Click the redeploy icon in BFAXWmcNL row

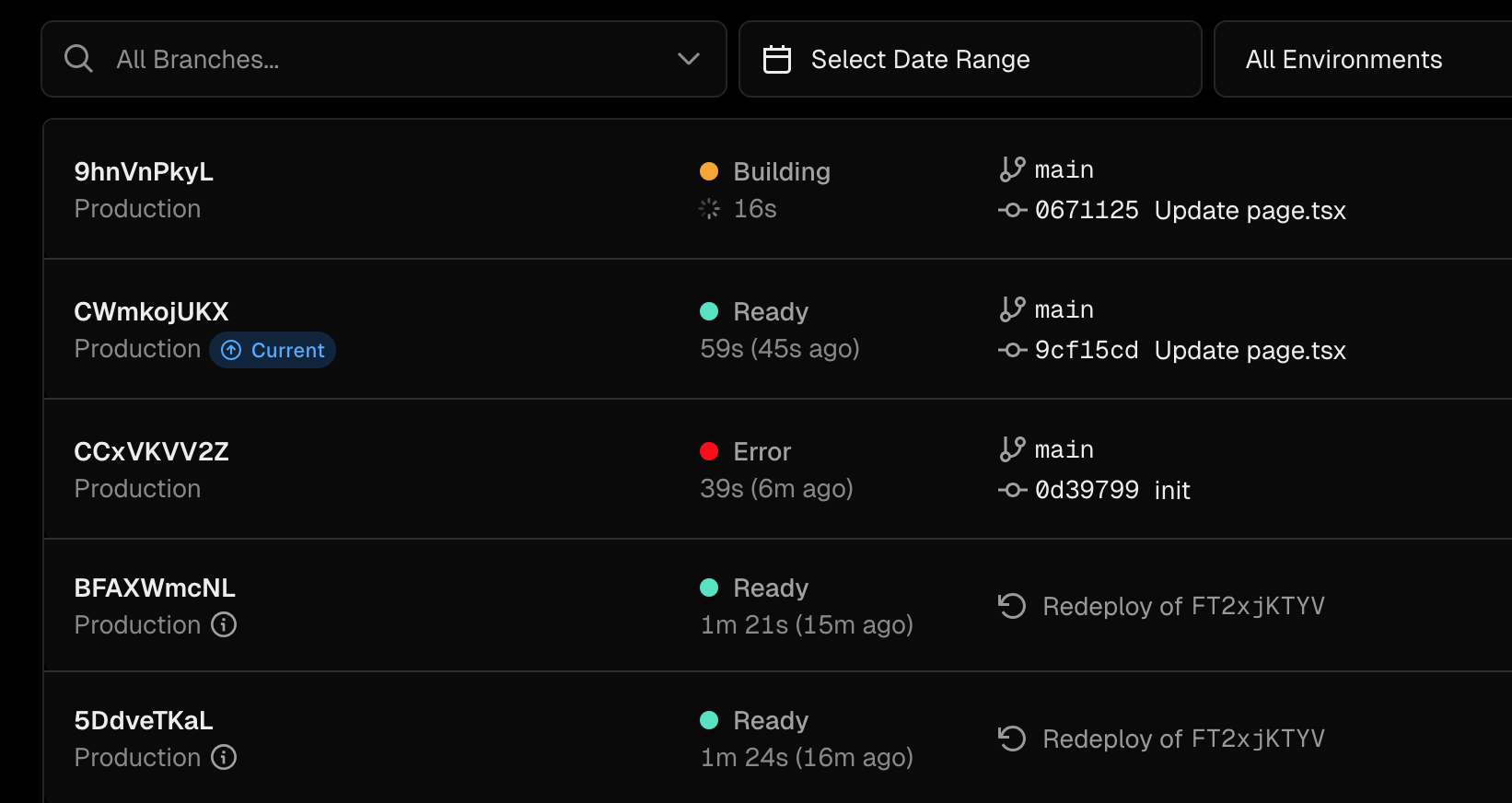coord(1012,606)
